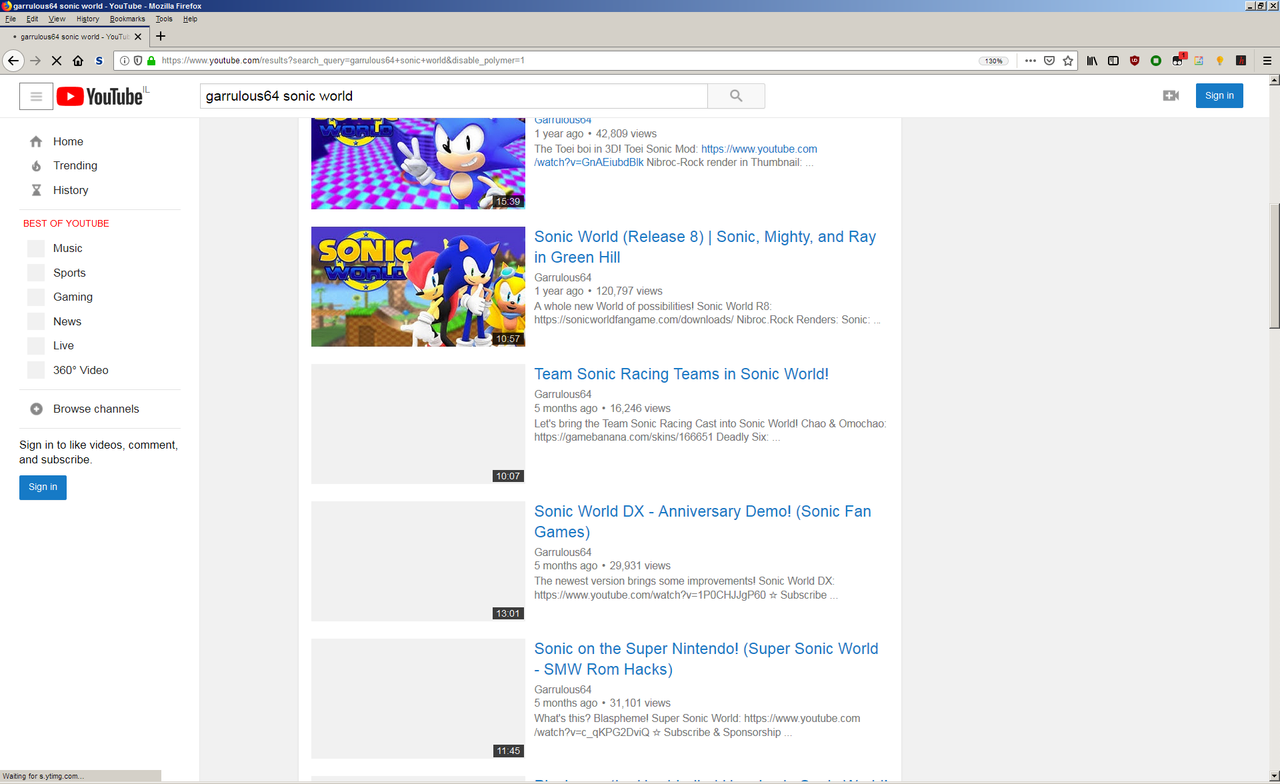Show site information via the circled i icon
1280x784 pixels.
tap(125, 61)
